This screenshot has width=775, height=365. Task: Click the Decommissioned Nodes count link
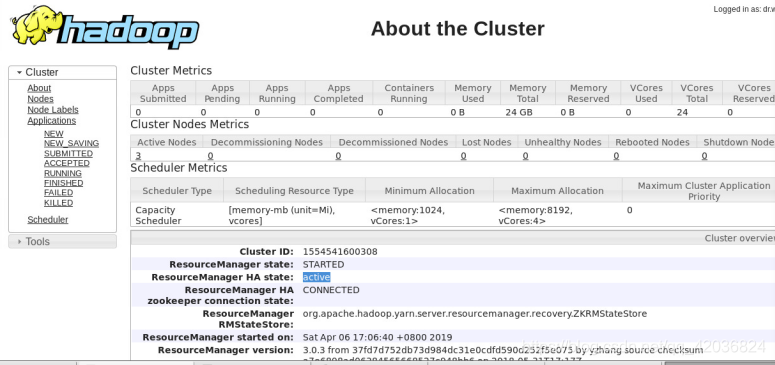pos(338,156)
